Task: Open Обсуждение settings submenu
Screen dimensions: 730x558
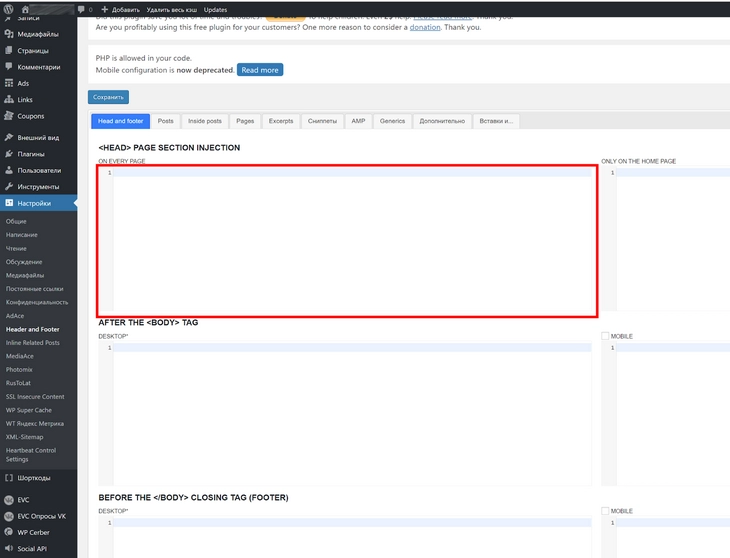Action: (x=24, y=262)
